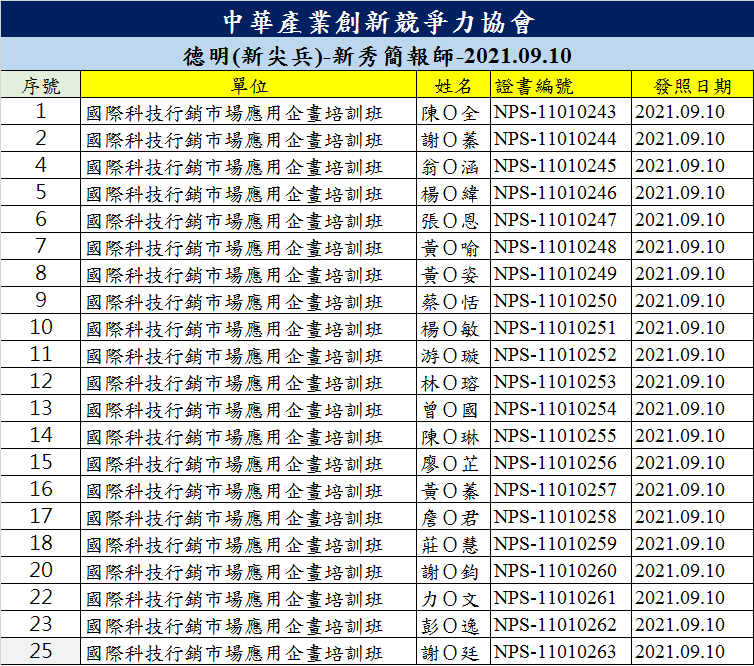Viewport: 754px width, 666px height.
Task: Click serial number 15 cell
Action: pyautogui.click(x=41, y=463)
